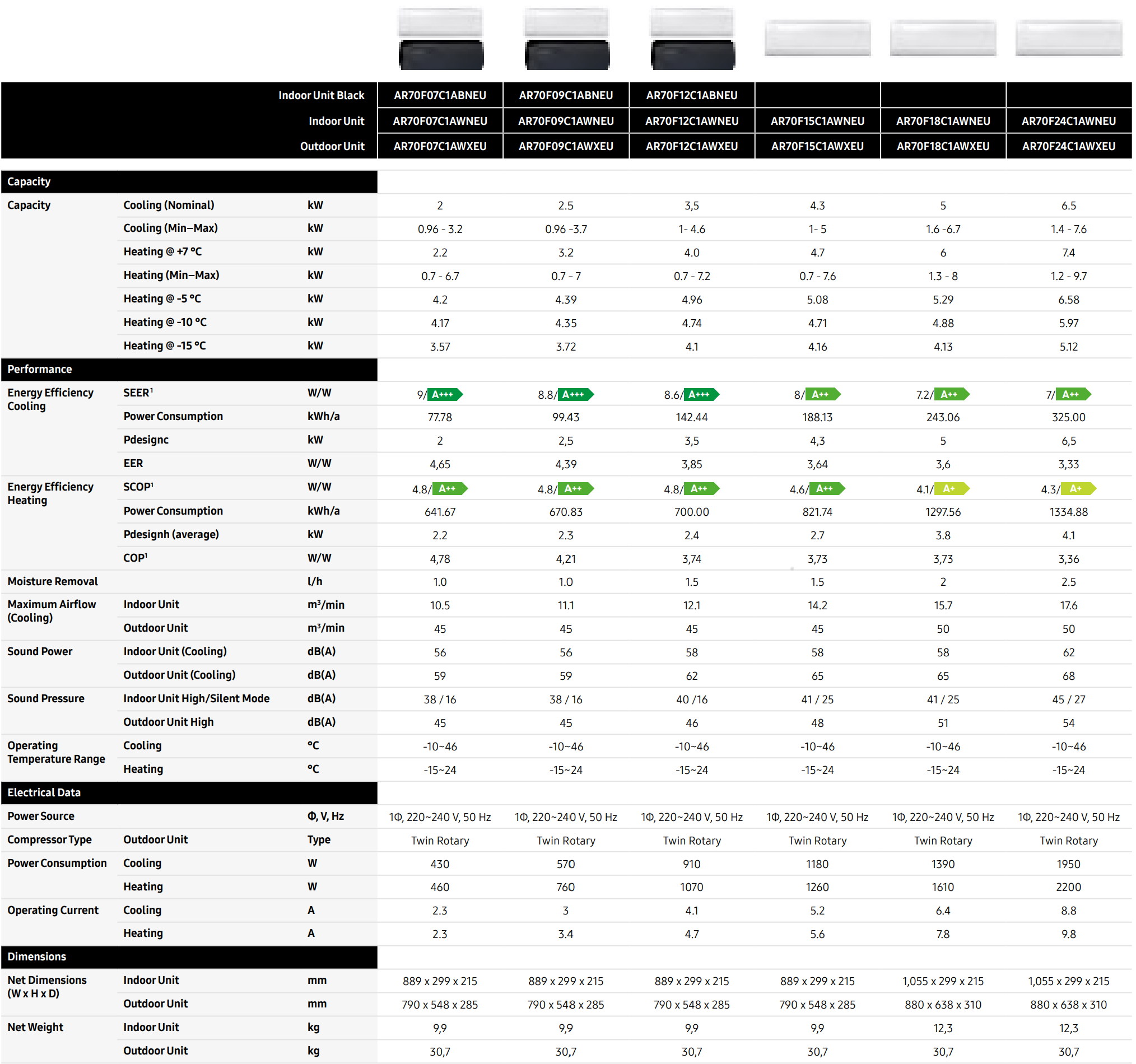This screenshot has width=1136, height=1064.
Task: Click the AR70F12C1ABNEU indoor unit product image
Action: 692,39
